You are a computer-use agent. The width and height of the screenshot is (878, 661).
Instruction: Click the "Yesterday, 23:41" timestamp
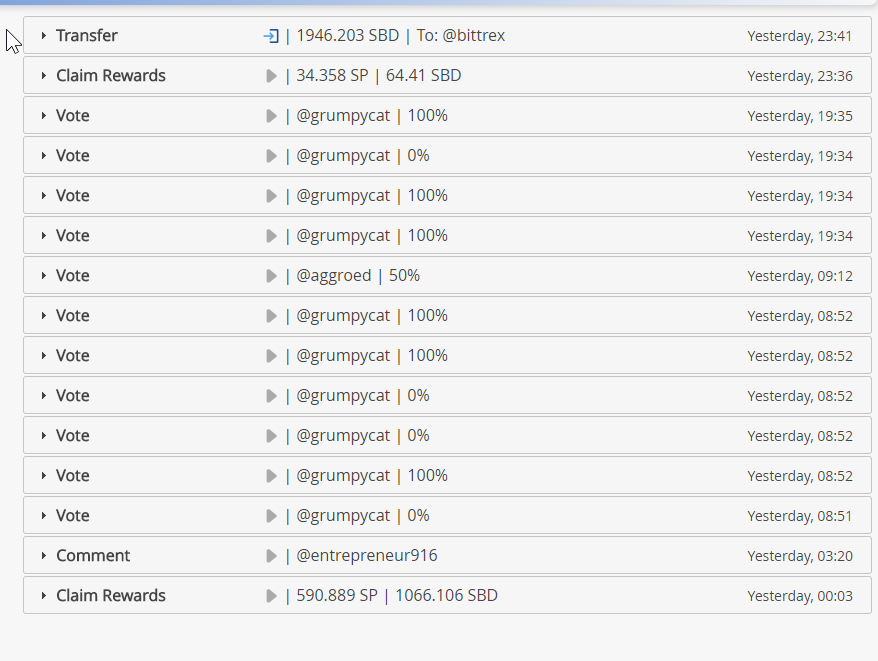pyautogui.click(x=799, y=36)
